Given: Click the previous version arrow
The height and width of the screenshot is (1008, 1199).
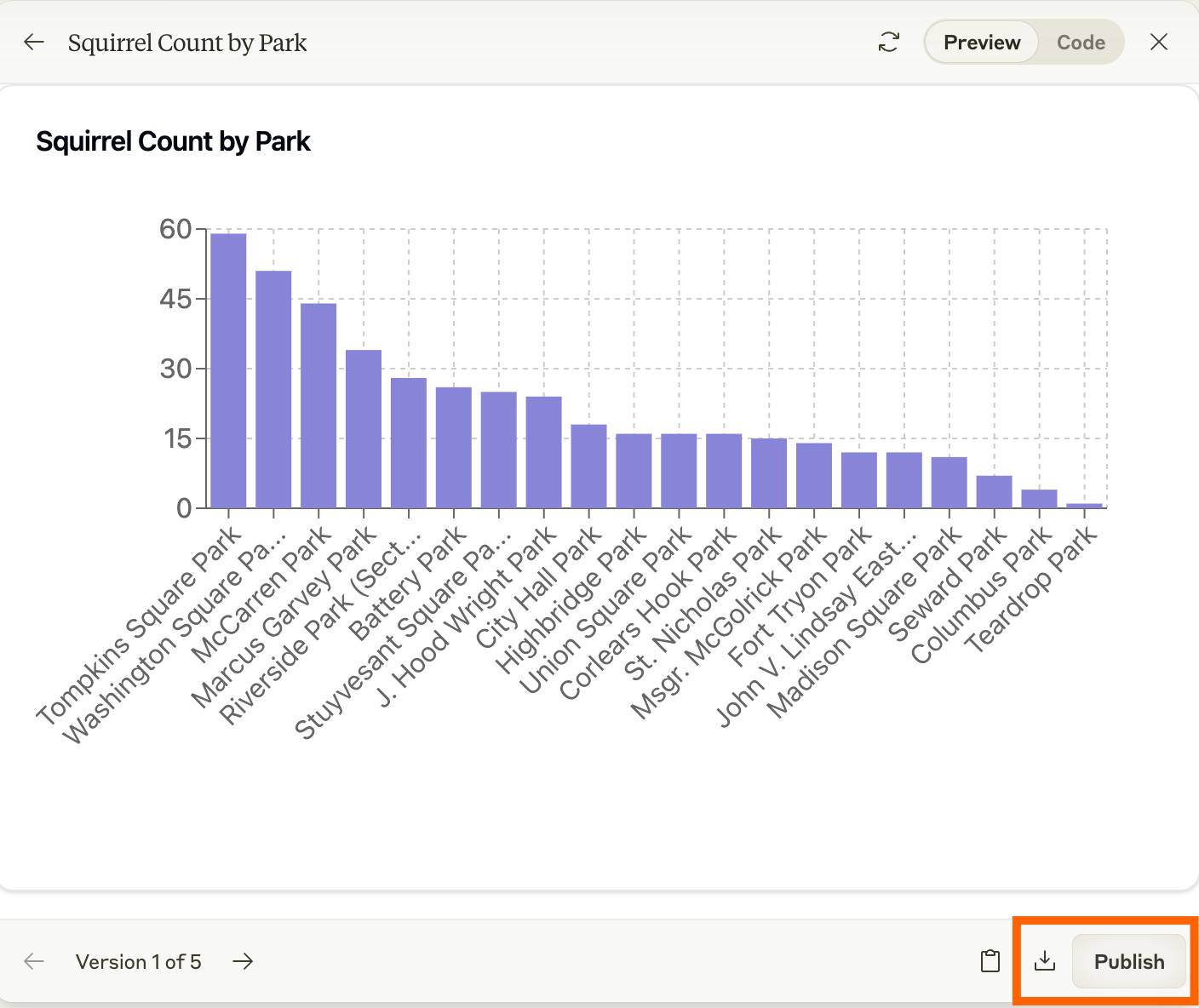Looking at the screenshot, I should [33, 961].
